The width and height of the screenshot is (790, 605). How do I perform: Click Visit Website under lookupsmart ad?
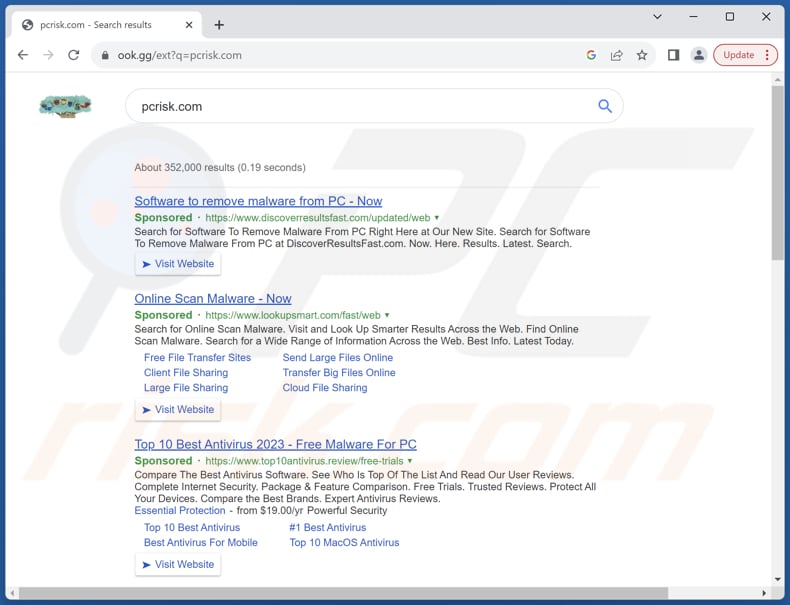178,410
